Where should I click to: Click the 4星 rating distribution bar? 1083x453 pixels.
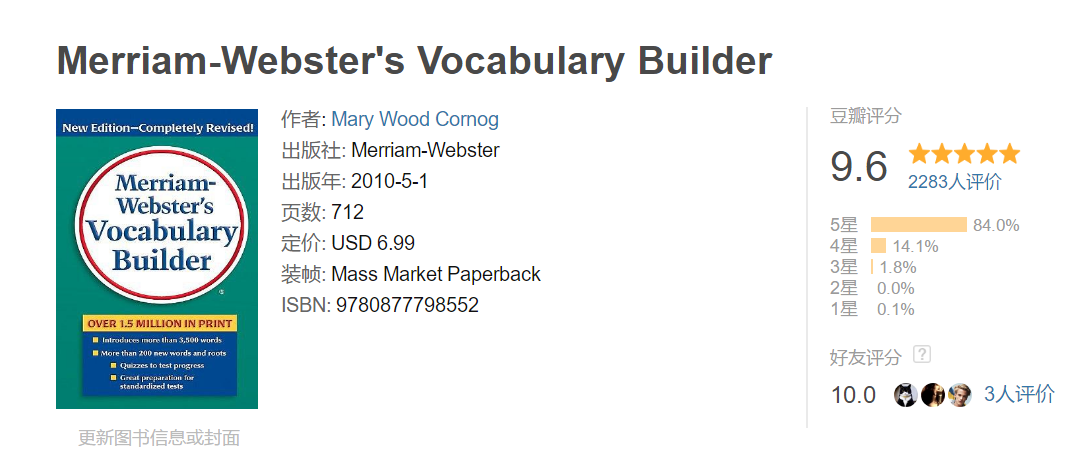pyautogui.click(x=878, y=246)
